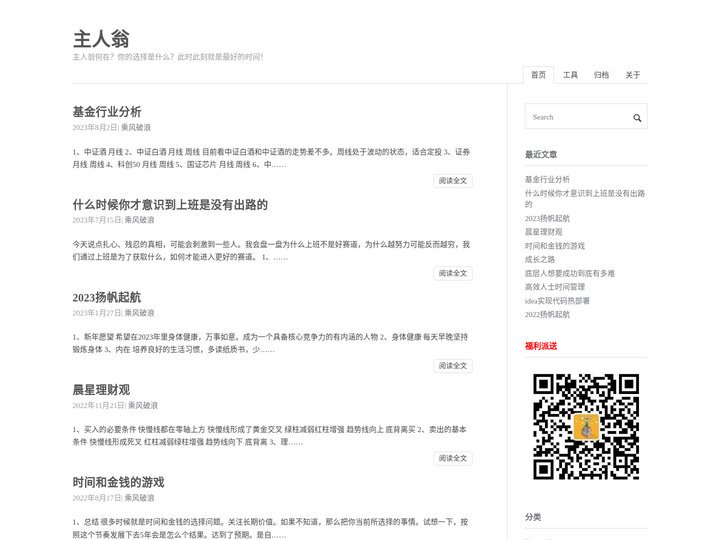720x540 pixels.
Task: Open the 工具 navigation tab
Action: click(570, 75)
